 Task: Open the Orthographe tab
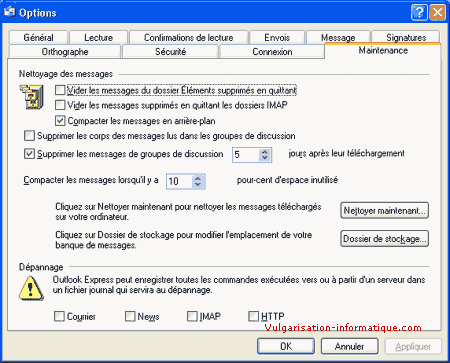[65, 52]
